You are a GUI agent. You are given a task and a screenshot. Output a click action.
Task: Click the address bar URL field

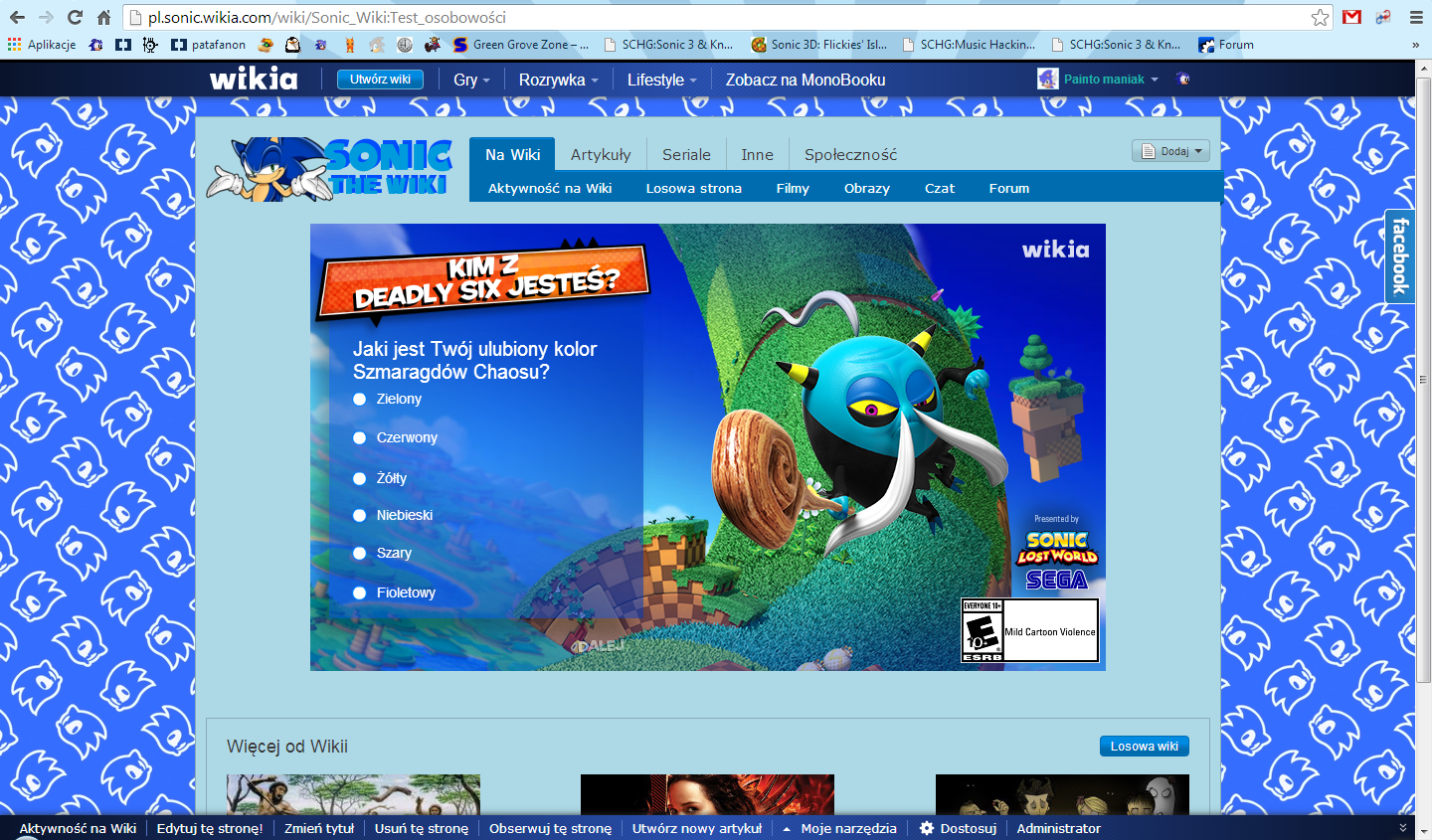(x=696, y=17)
